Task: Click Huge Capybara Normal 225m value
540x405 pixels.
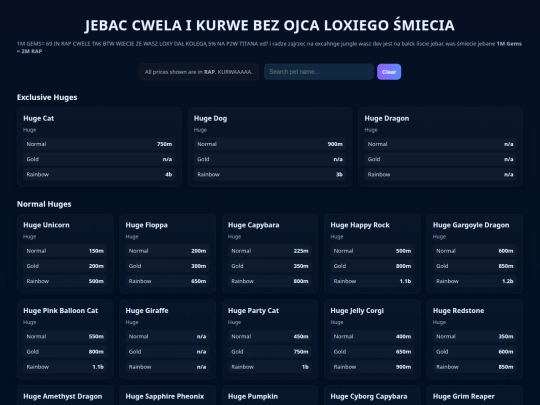Action: tap(301, 251)
